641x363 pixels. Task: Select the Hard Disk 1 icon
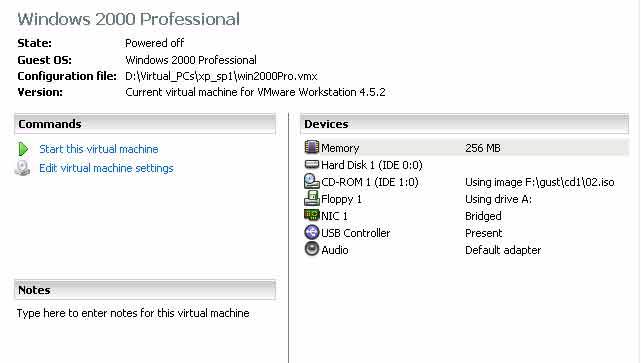312,164
